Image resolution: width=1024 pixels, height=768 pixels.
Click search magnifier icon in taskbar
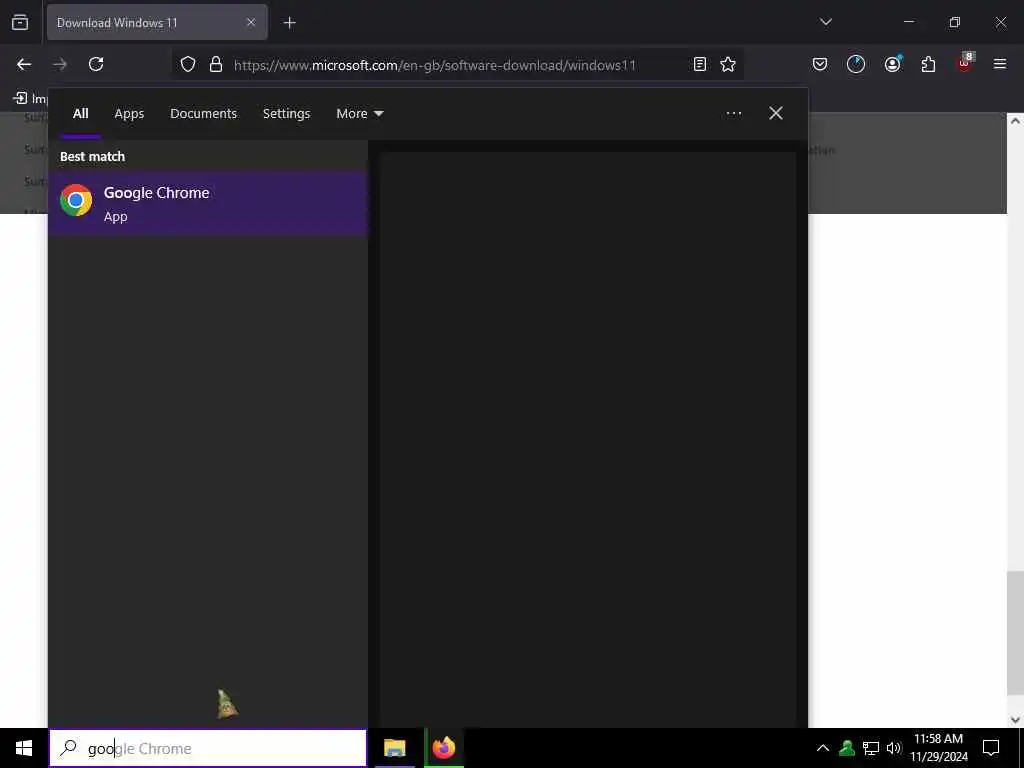coord(69,748)
